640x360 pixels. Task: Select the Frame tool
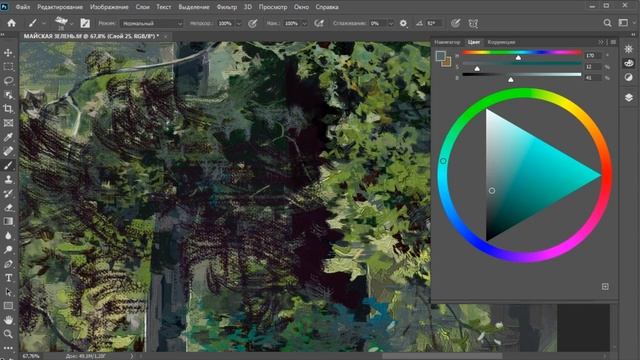click(8, 123)
